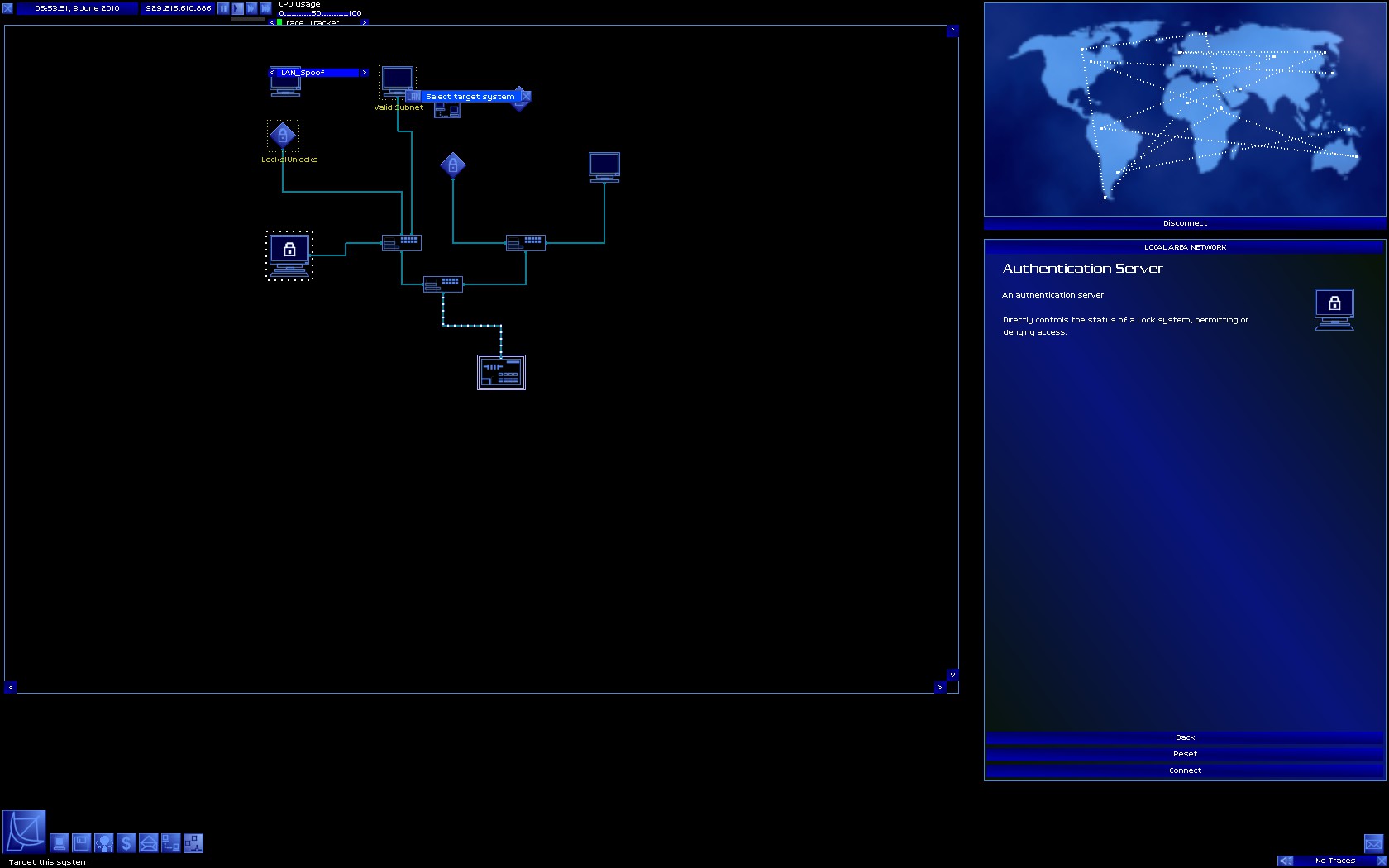This screenshot has height=868, width=1389.
Task: Click the CPU usage scale bar
Action: click(320, 13)
